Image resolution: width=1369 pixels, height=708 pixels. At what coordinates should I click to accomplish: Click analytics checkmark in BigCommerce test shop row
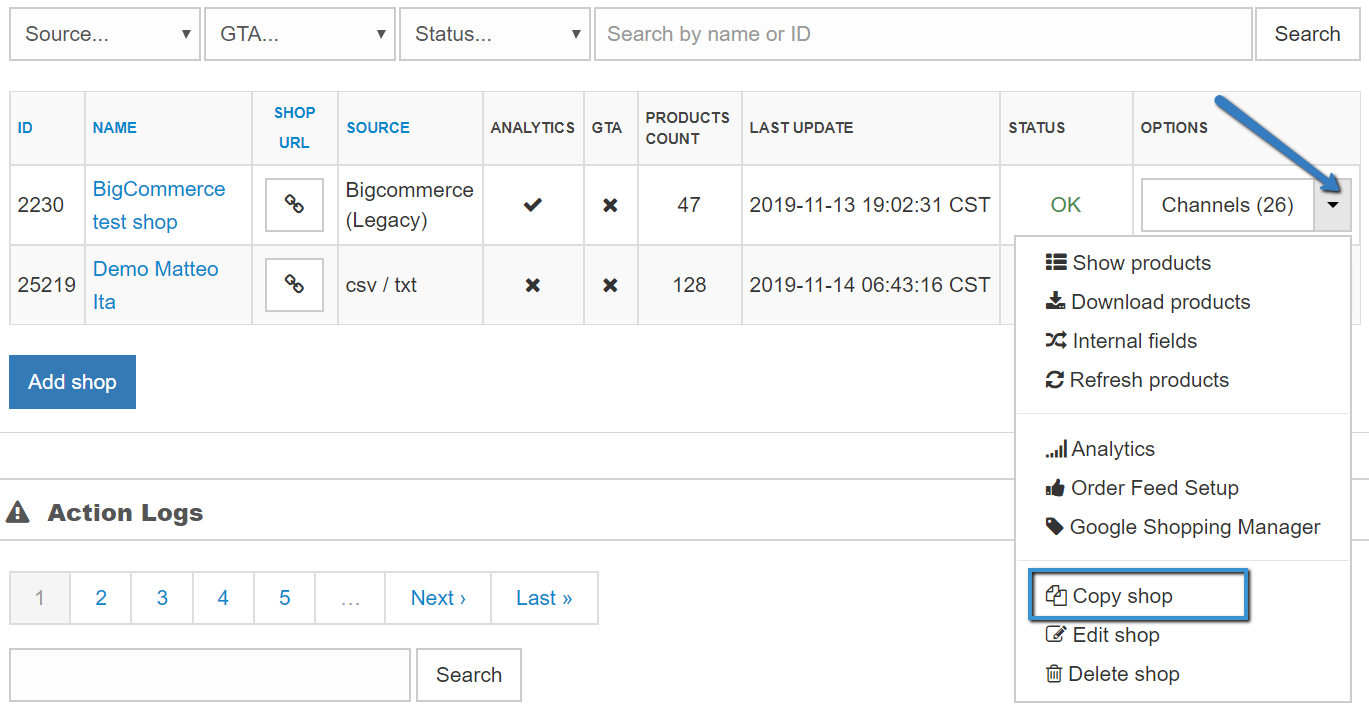pyautogui.click(x=533, y=205)
